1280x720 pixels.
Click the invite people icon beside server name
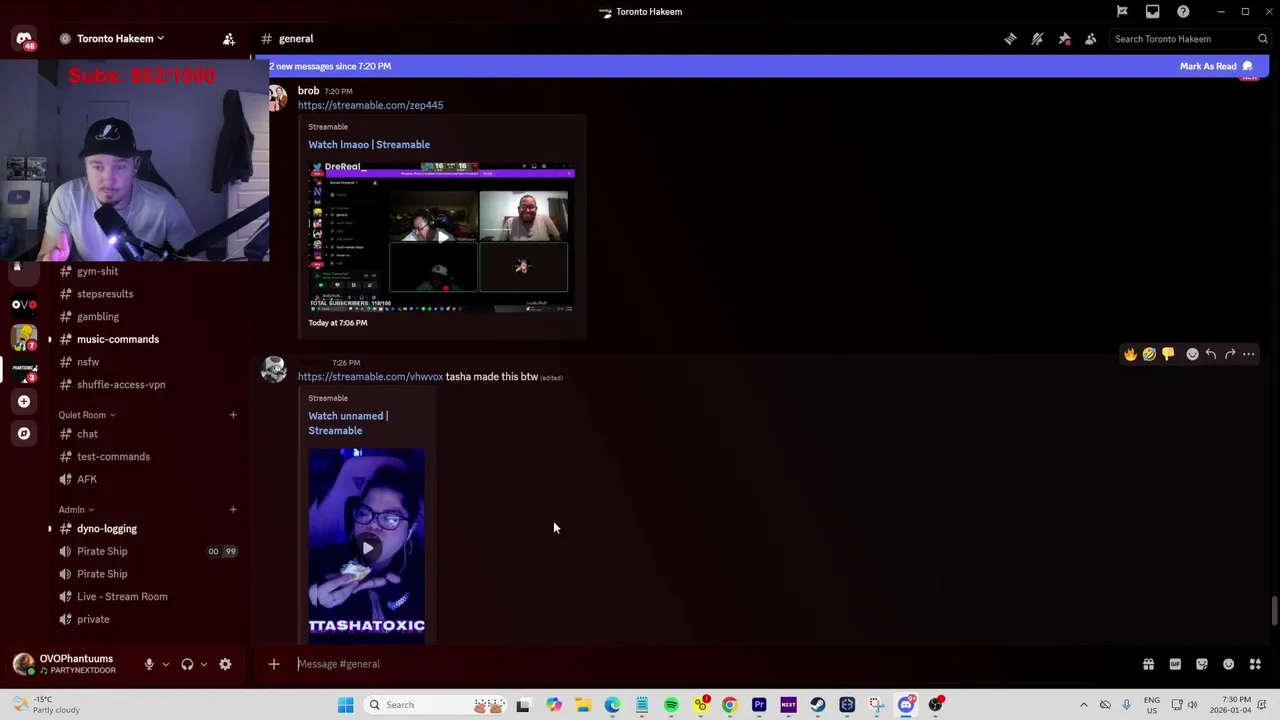229,39
